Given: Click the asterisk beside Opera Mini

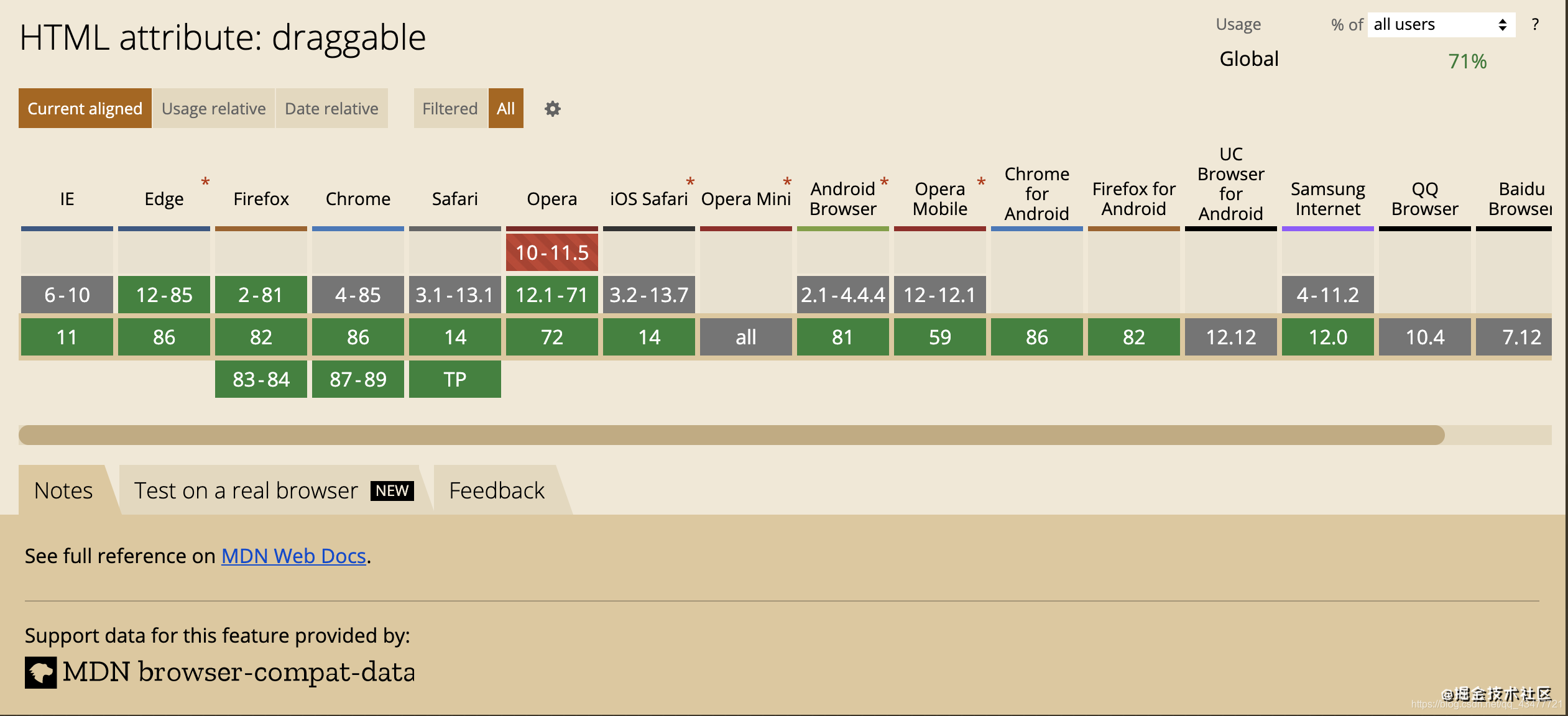Looking at the screenshot, I should pyautogui.click(x=787, y=181).
